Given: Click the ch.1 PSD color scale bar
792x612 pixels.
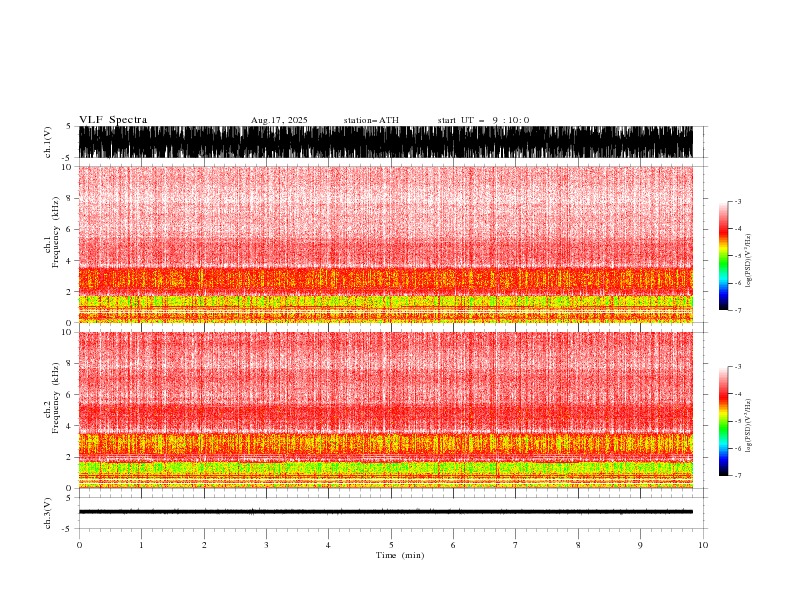Looking at the screenshot, I should pos(723,256).
